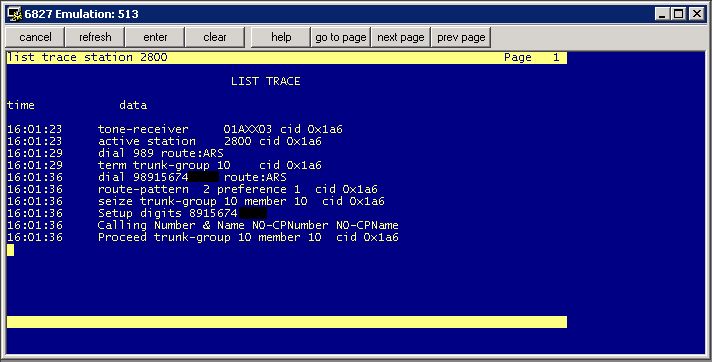Close the 6827 Emulation window
The image size is (712, 362).
(696, 14)
